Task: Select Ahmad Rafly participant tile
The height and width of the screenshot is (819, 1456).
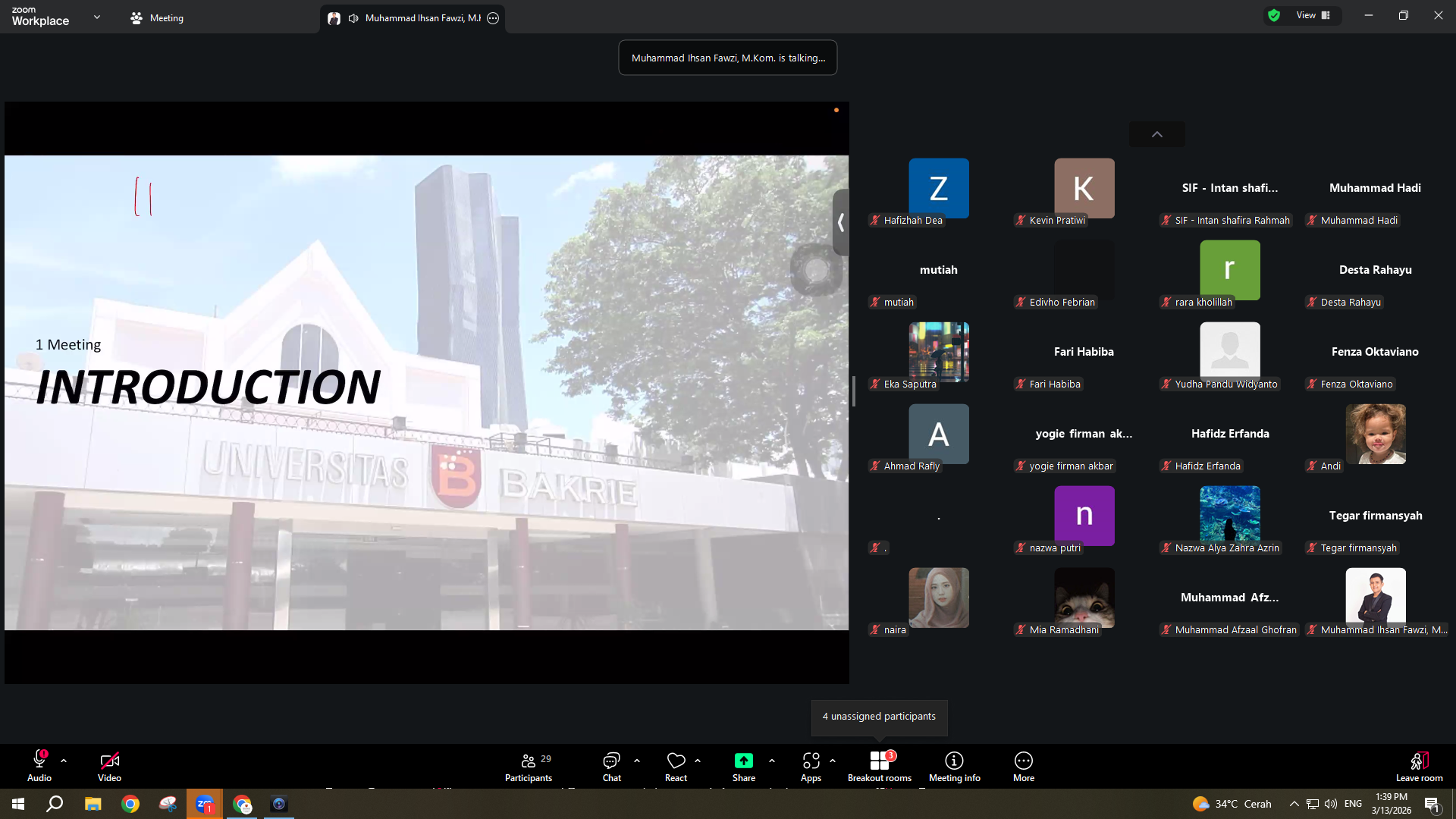Action: 939,434
